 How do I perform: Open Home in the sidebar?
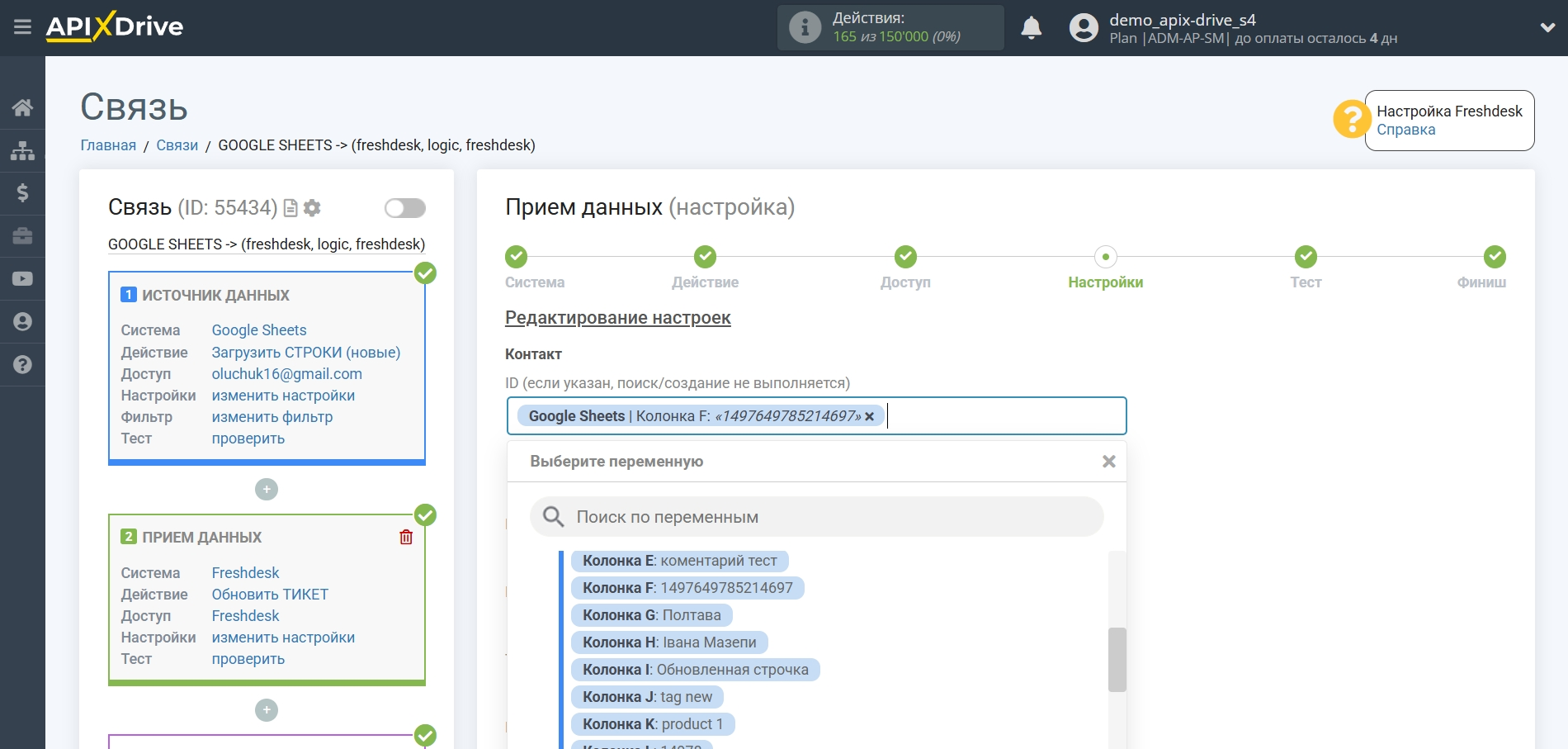(22, 107)
